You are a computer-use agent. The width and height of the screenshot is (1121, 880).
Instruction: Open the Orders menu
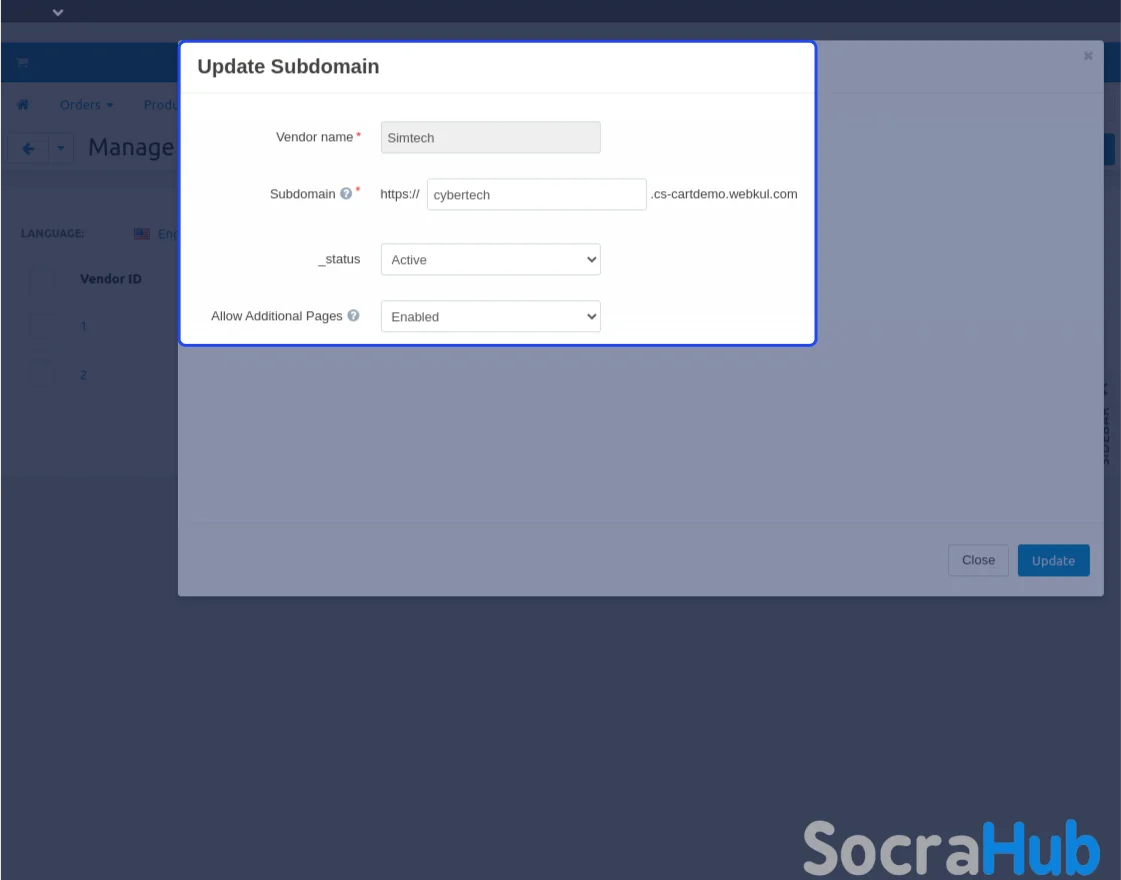click(x=87, y=105)
